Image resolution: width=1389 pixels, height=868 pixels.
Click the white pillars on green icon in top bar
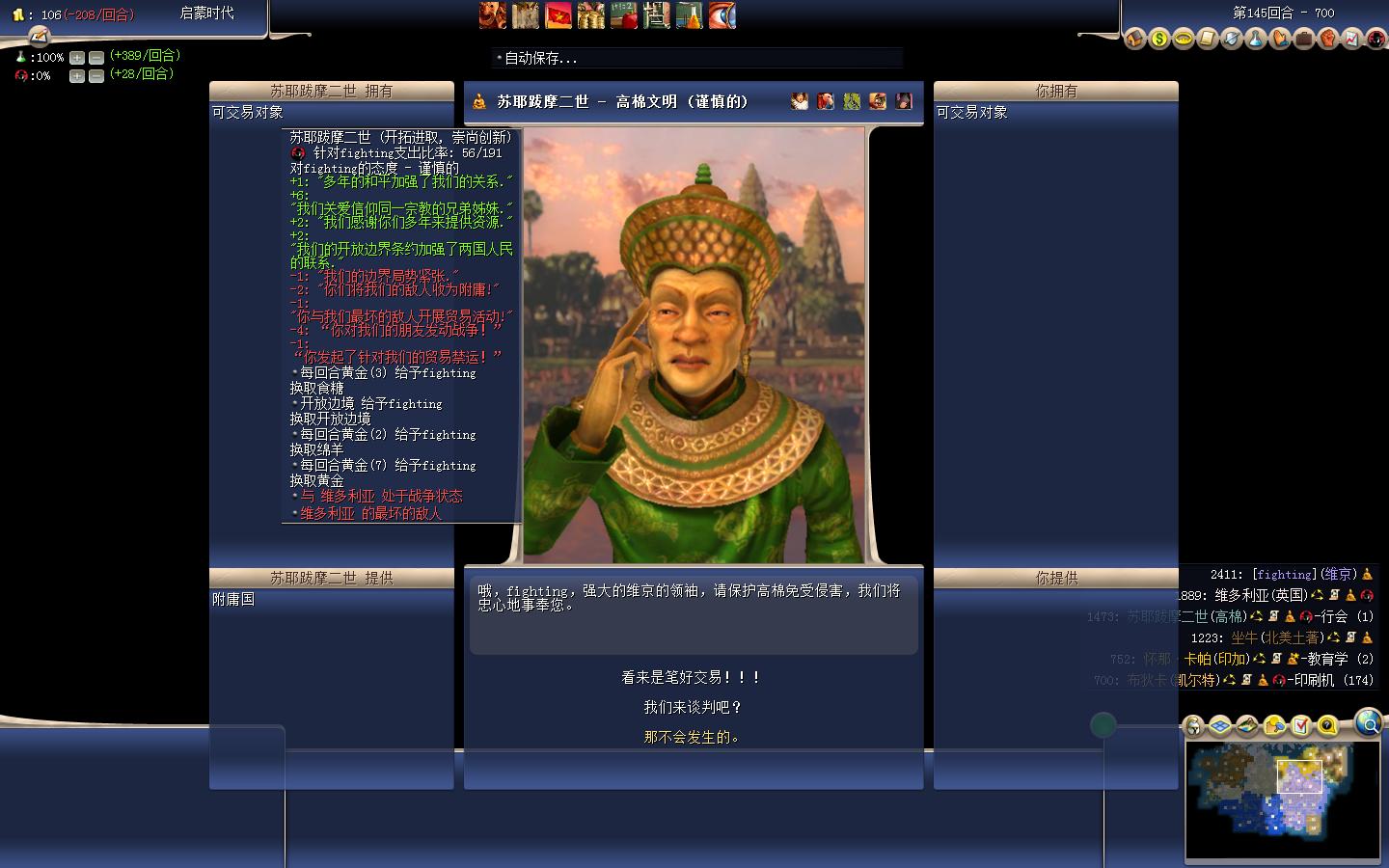point(657,14)
